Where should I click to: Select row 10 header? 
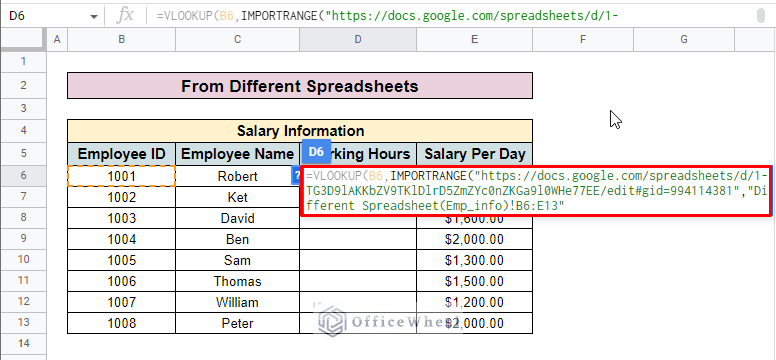pos(23,260)
